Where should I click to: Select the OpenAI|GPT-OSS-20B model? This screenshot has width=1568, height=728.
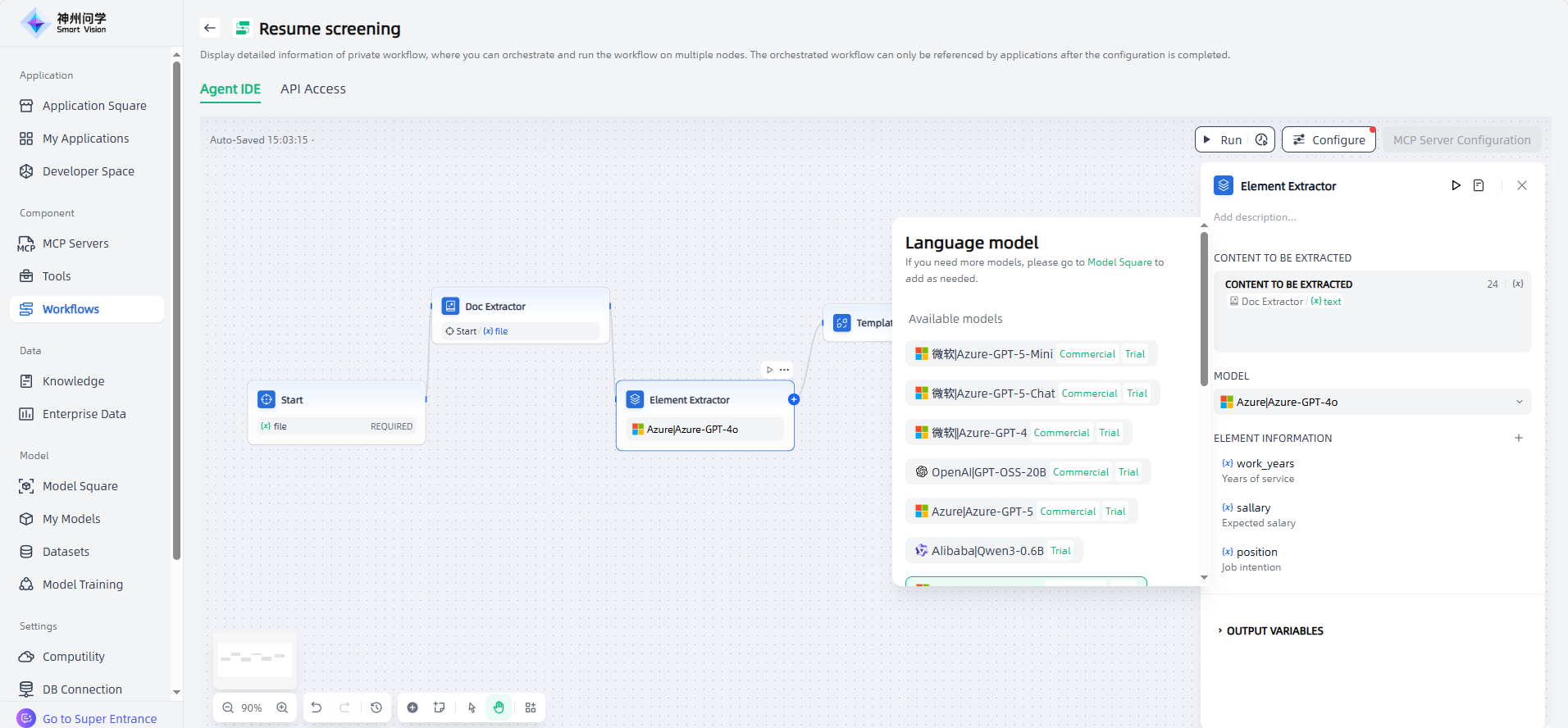[x=988, y=472]
